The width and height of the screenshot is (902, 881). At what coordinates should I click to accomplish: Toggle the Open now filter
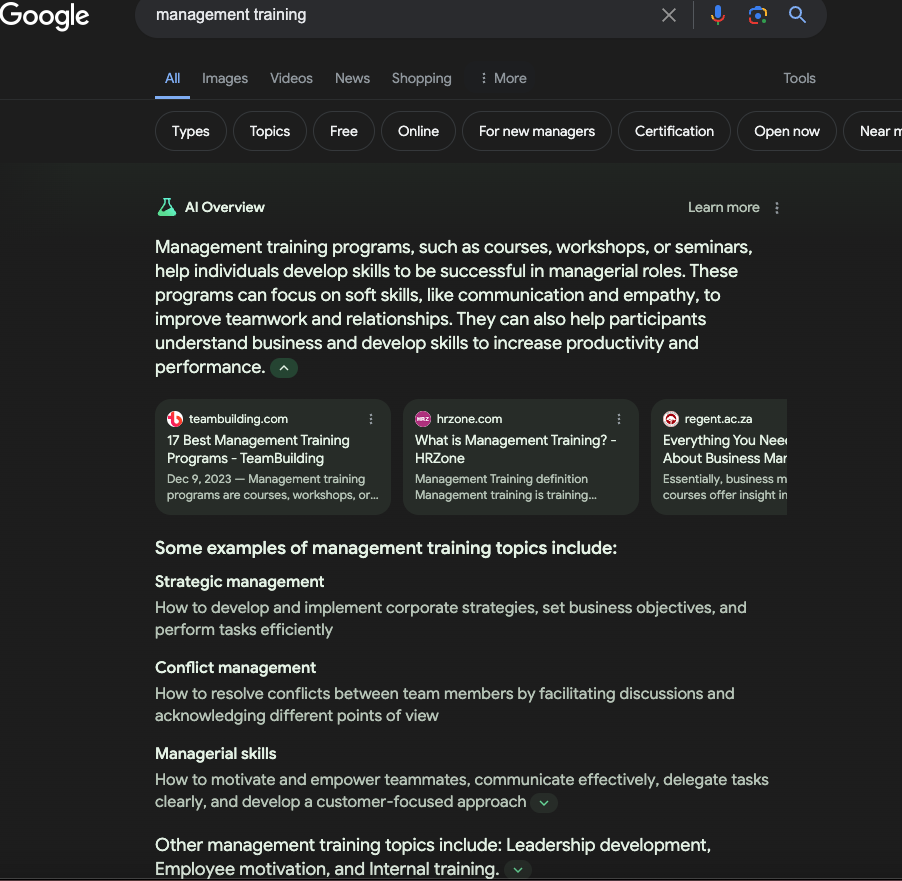pos(786,130)
